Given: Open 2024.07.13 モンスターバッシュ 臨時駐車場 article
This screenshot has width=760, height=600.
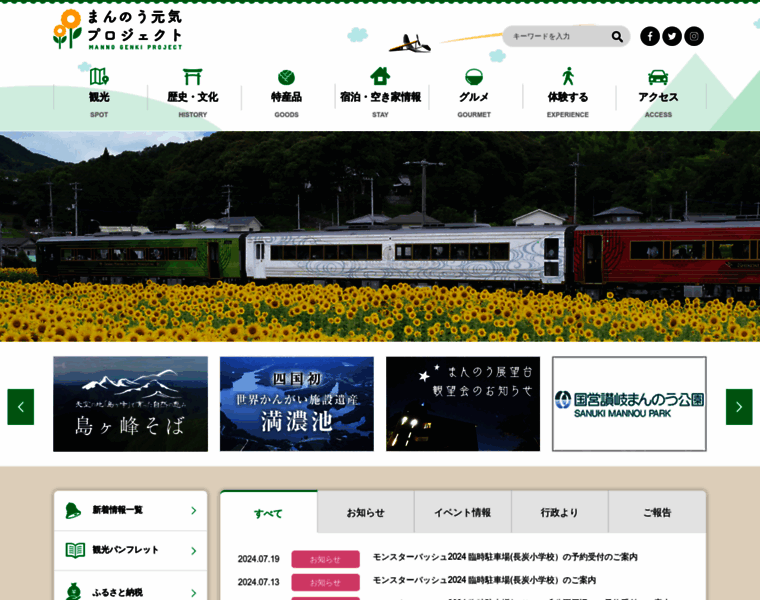Looking at the screenshot, I should click(484, 580).
